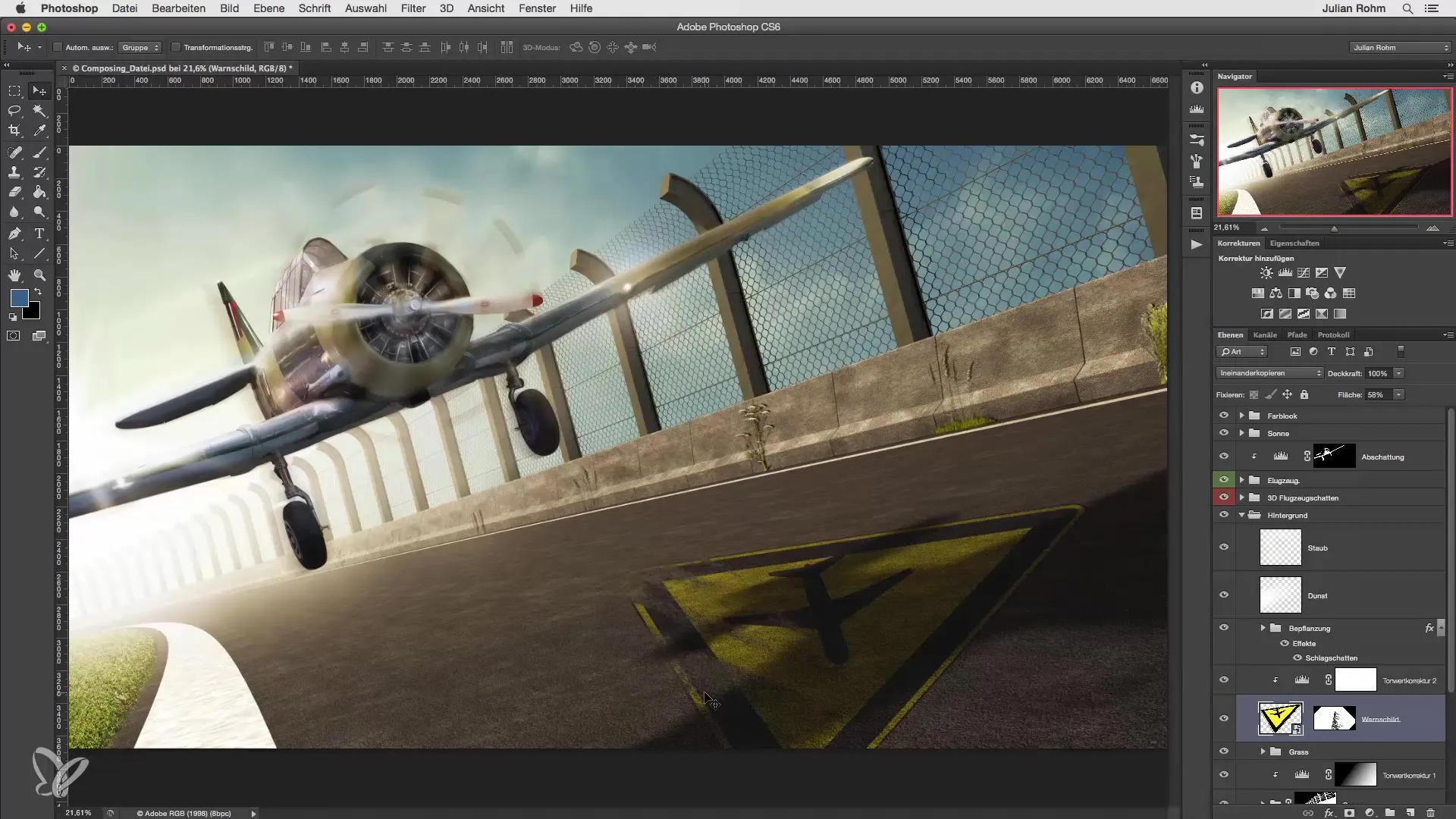Select the Brush tool
1456x819 pixels.
coord(39,152)
